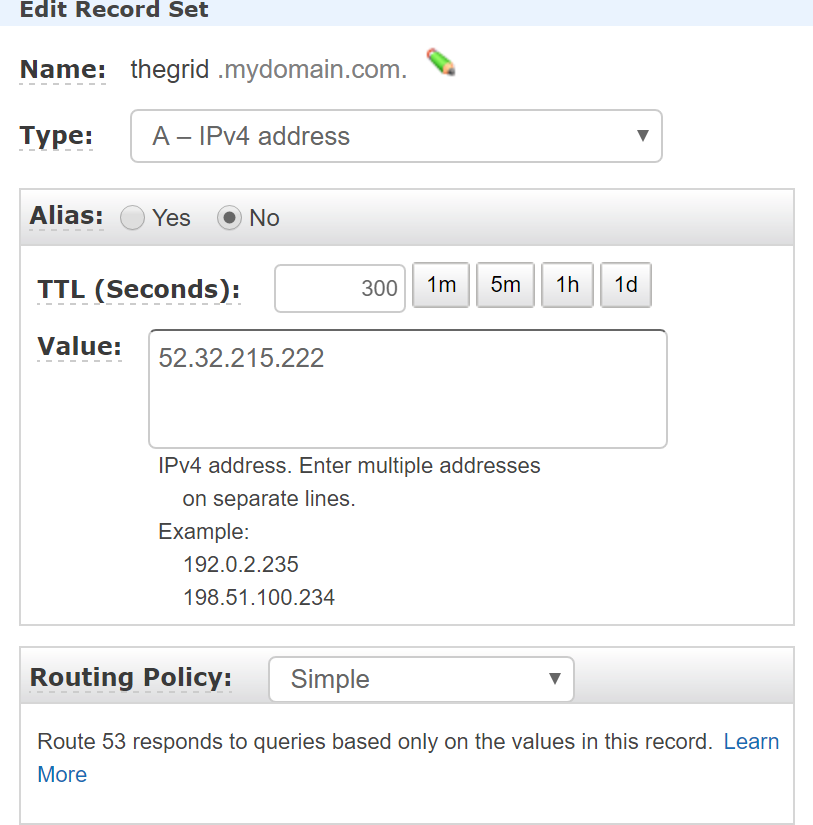Screen dimensions: 813x825
Task: Select the Alias No radio button
Action: tap(229, 218)
